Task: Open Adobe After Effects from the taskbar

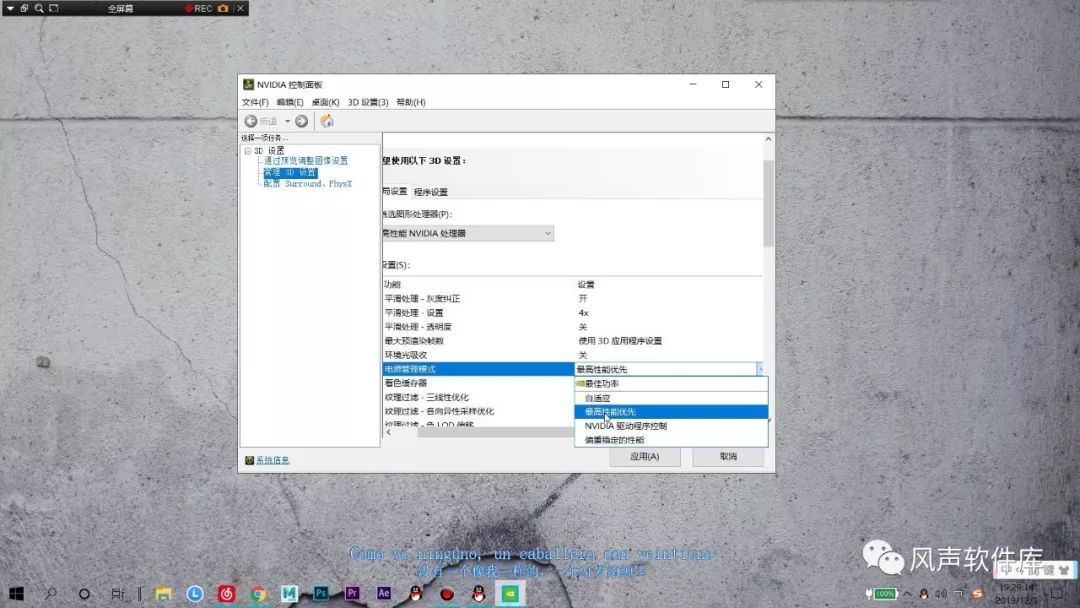Action: point(384,593)
